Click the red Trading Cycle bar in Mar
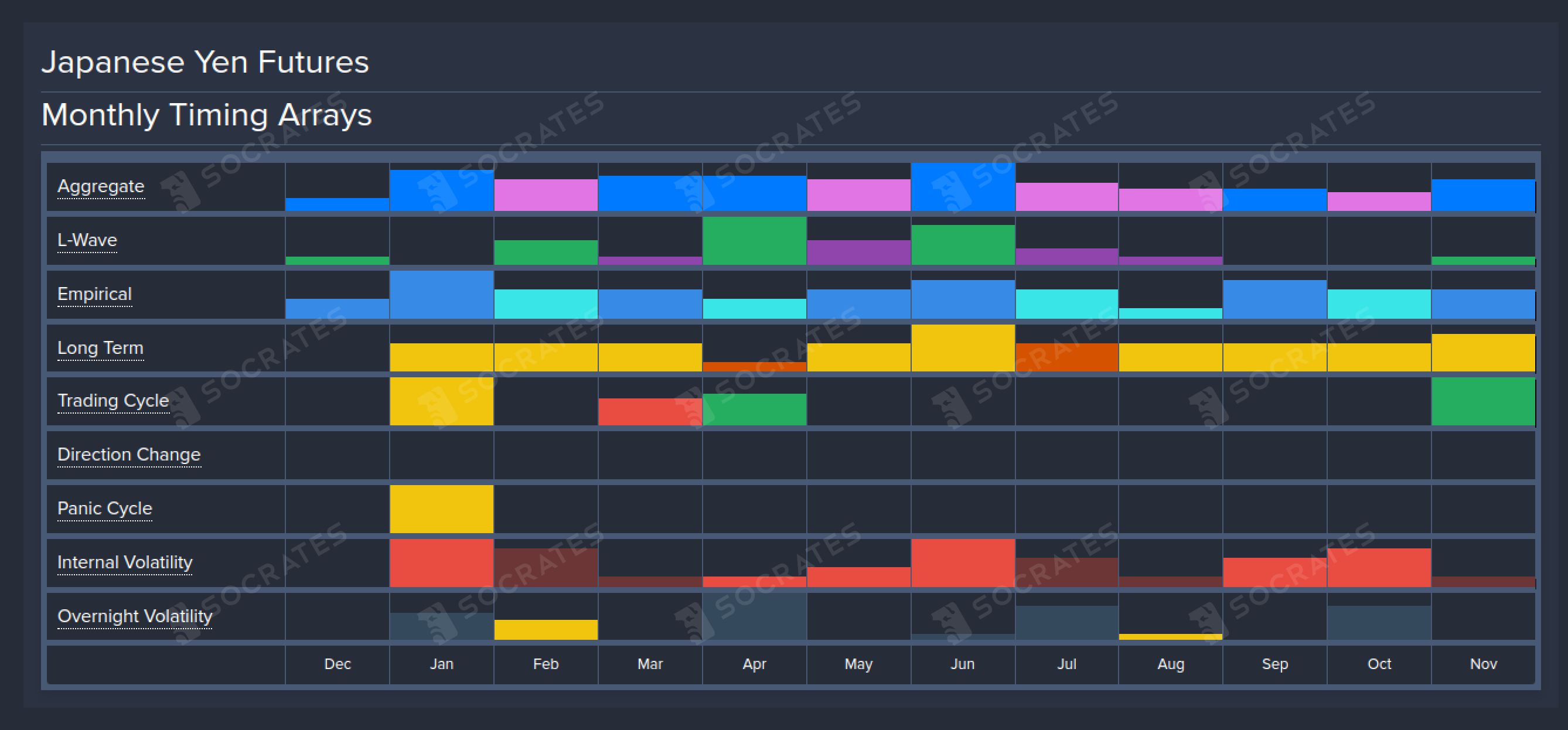 point(650,411)
